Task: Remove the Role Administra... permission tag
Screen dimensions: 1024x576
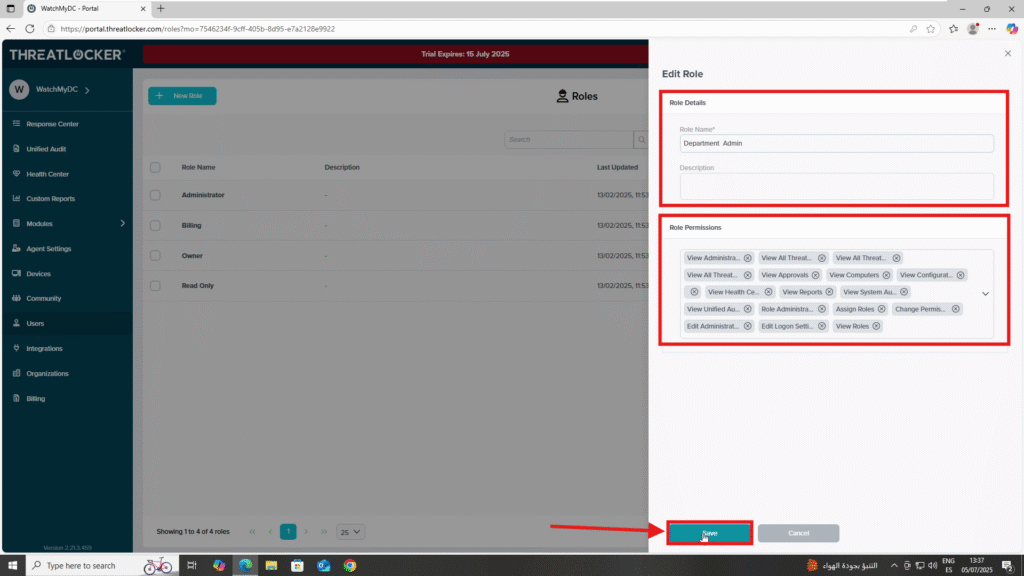Action: tap(822, 309)
